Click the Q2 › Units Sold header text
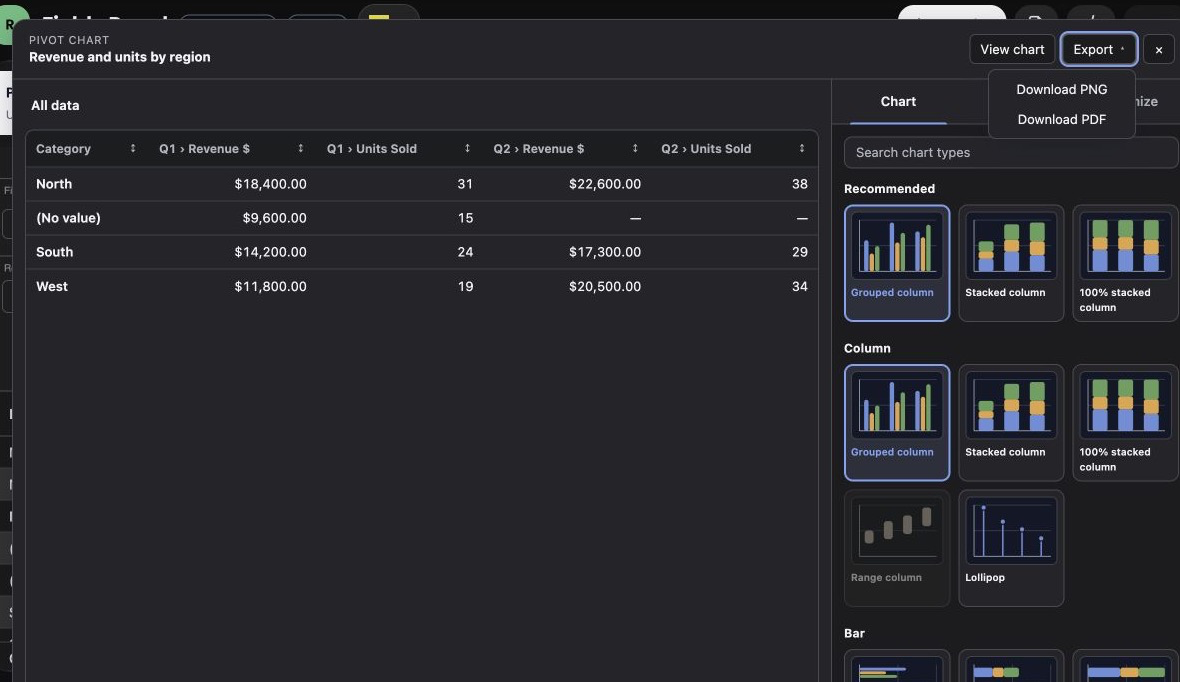The width and height of the screenshot is (1180, 682). pyautogui.click(x=706, y=149)
